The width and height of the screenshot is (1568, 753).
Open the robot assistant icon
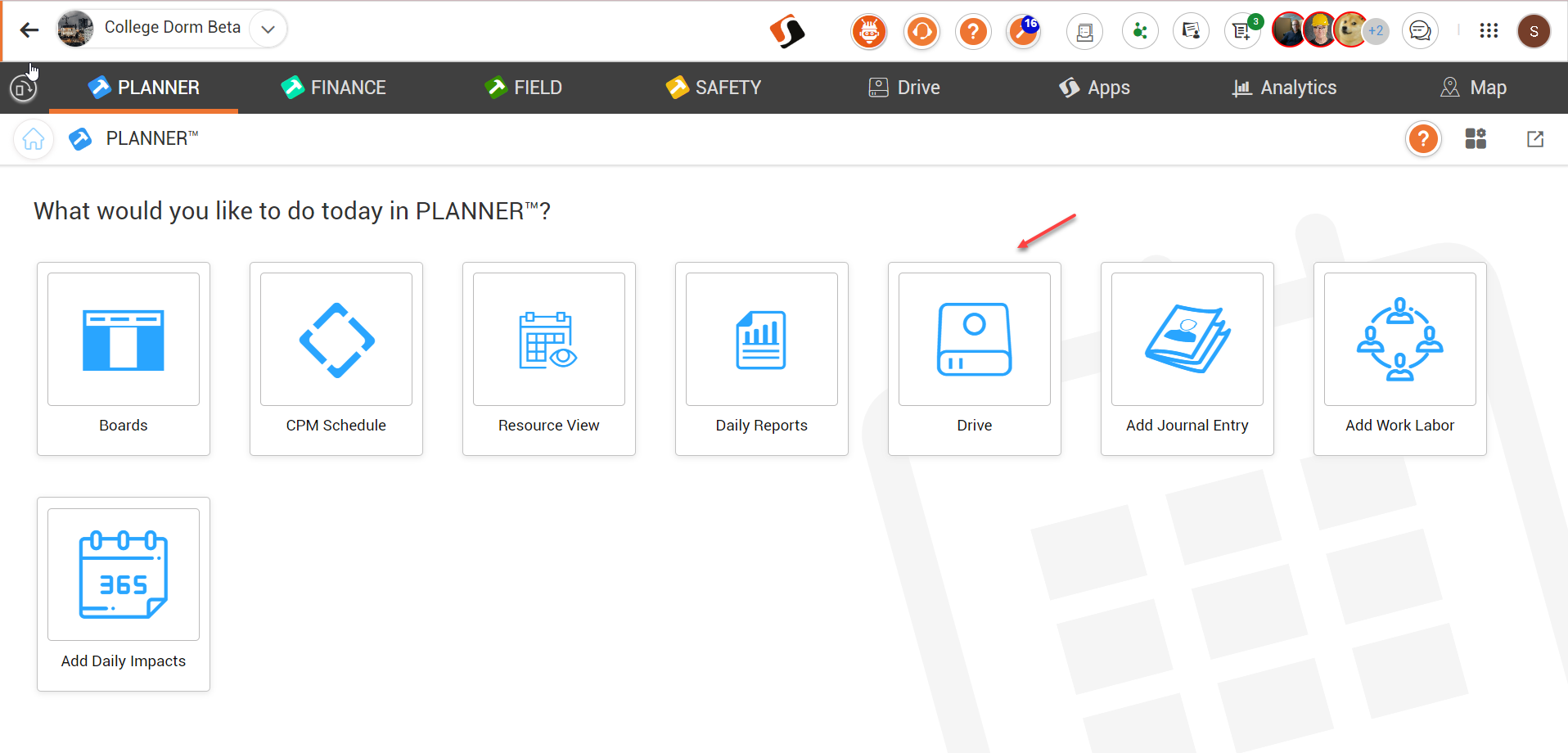869,32
